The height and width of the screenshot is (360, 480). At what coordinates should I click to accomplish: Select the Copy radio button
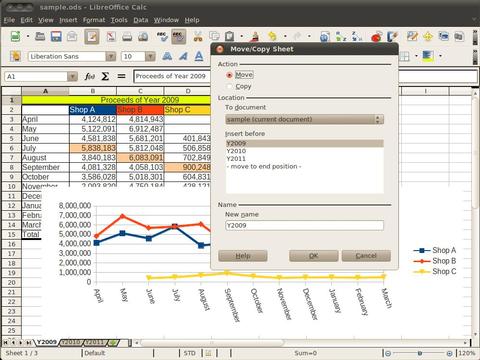coord(229,87)
